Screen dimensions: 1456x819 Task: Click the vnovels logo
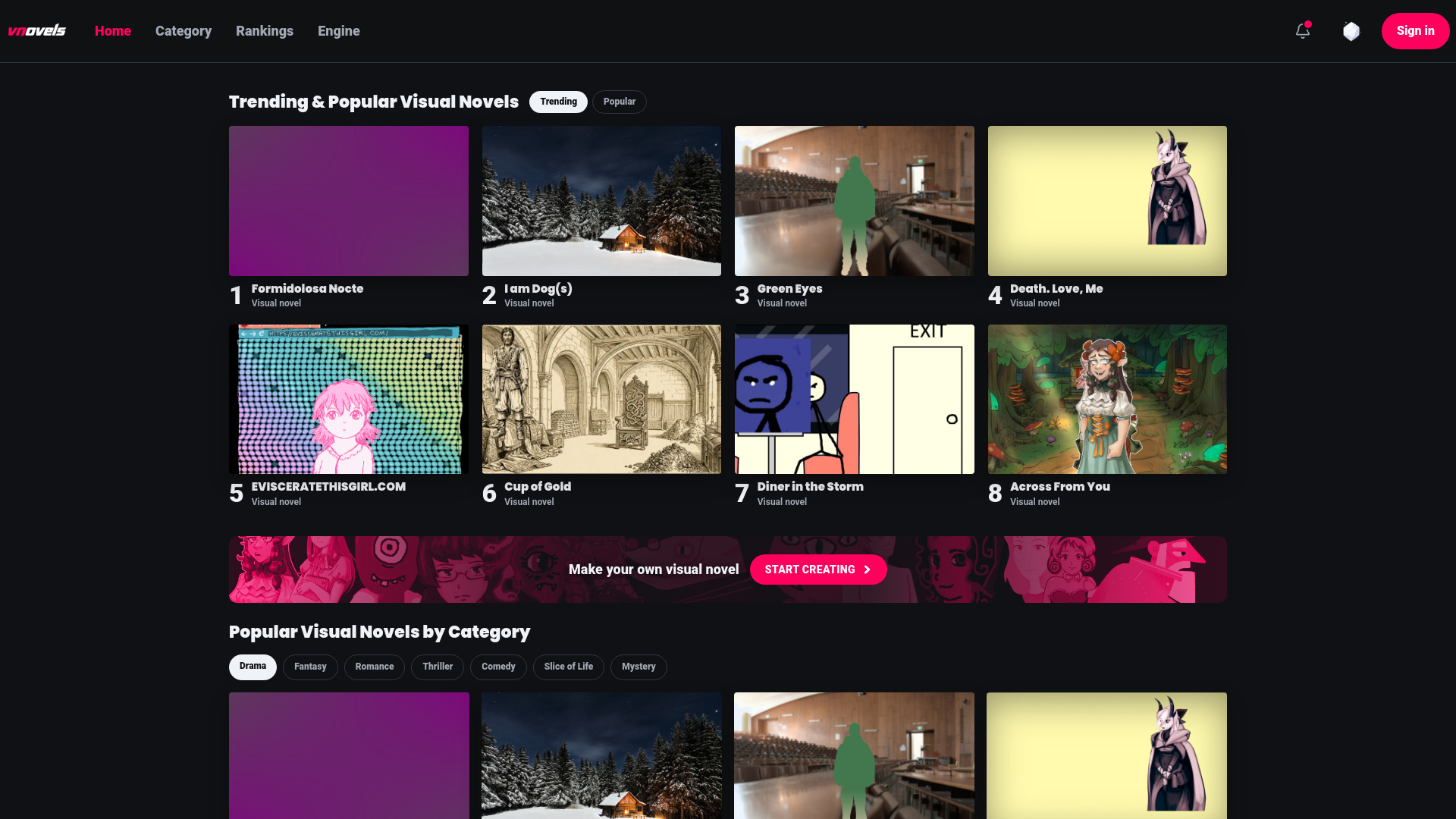pyautogui.click(x=36, y=31)
